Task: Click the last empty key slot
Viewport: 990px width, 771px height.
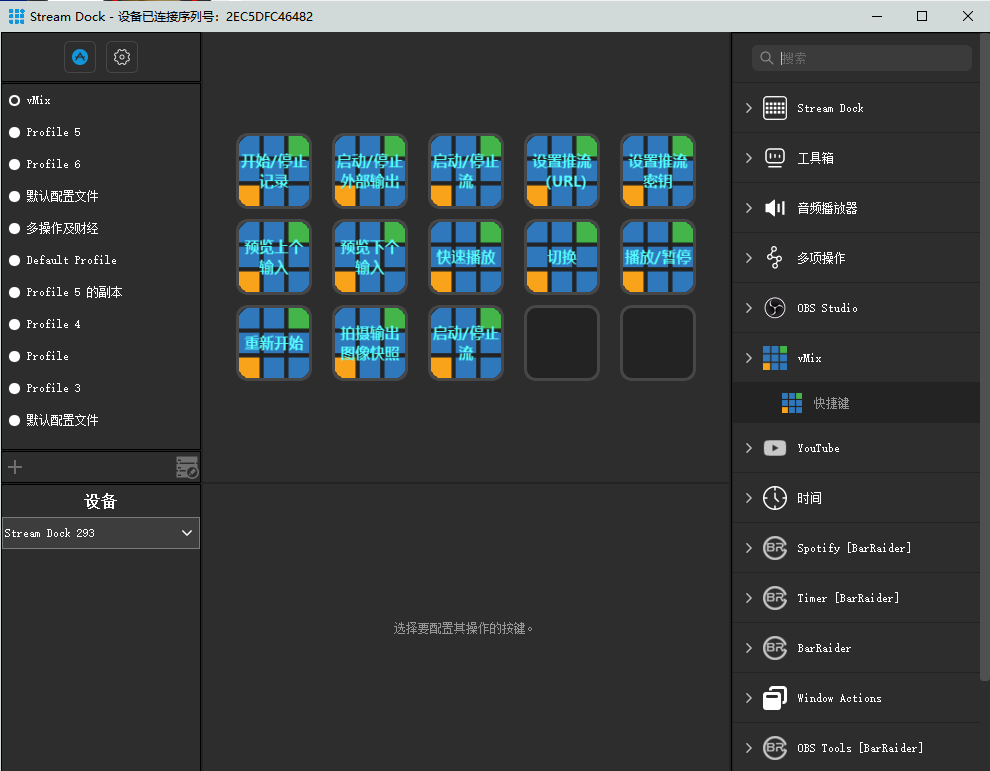Action: coord(658,343)
